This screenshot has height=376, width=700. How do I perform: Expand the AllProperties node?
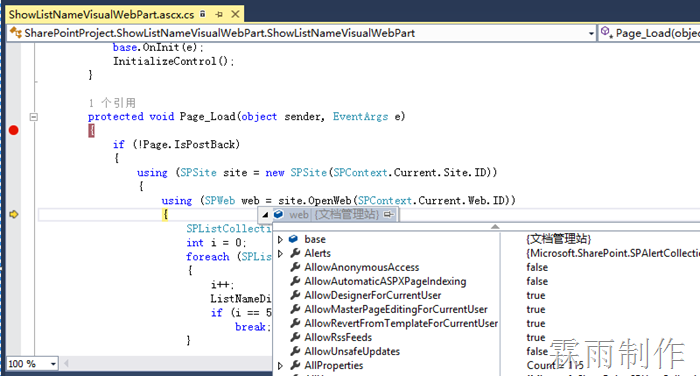pos(280,366)
